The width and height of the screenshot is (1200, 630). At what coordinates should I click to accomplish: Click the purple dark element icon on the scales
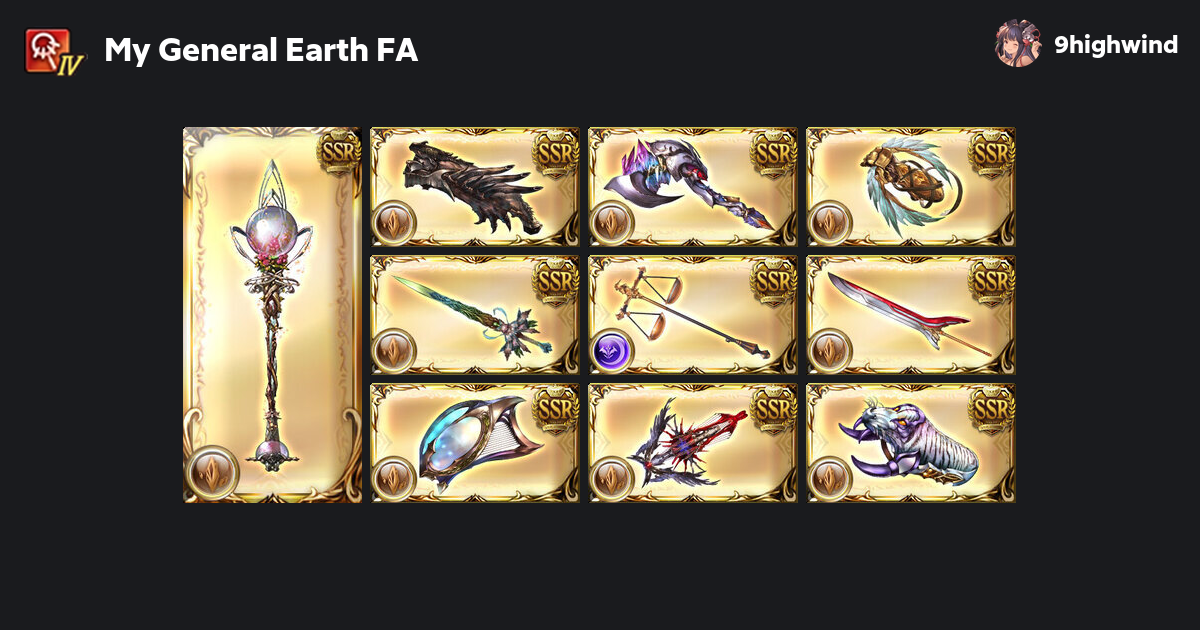coord(612,351)
